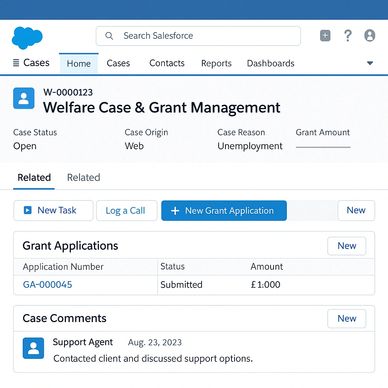The width and height of the screenshot is (388, 388).
Task: Open the Dashboards tab
Action: coord(271,63)
